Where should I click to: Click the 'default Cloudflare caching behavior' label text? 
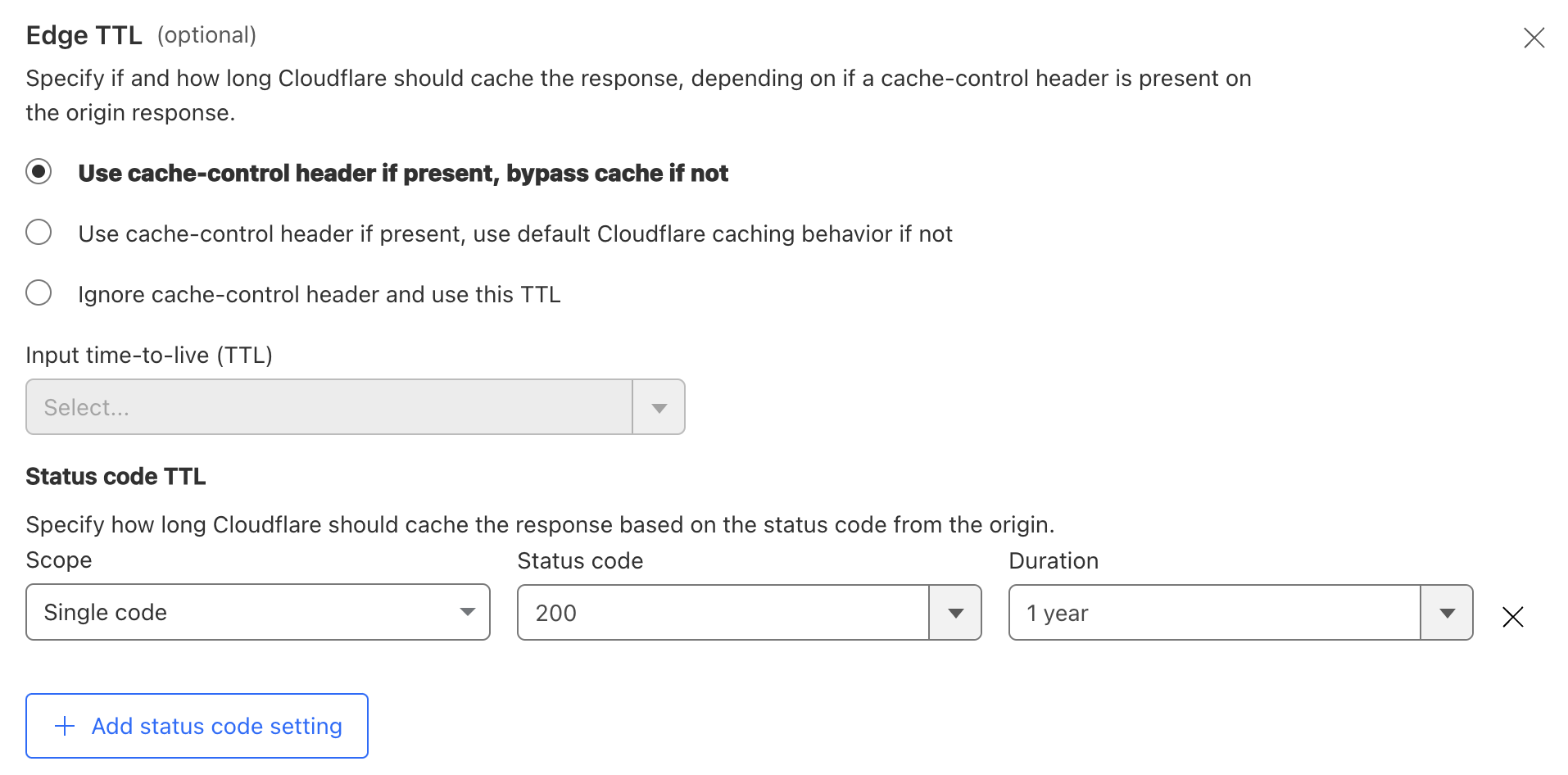tap(515, 234)
